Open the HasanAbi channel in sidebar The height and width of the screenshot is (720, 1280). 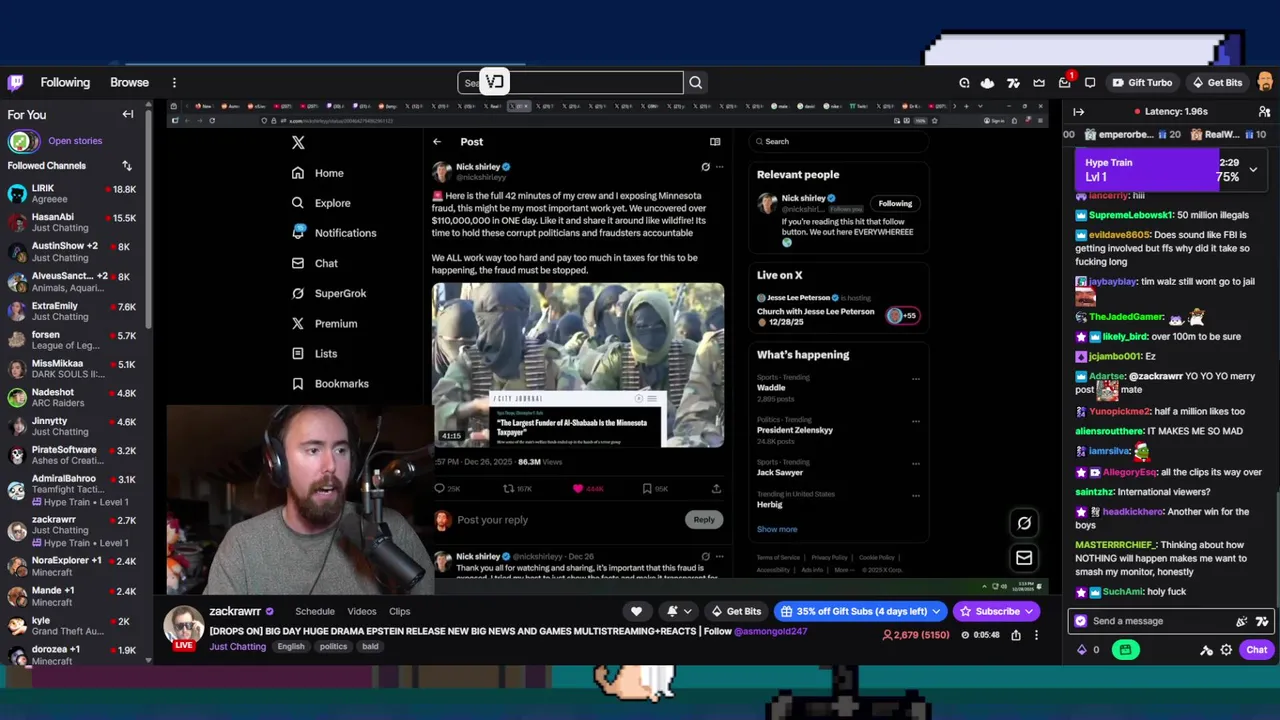pos(75,223)
